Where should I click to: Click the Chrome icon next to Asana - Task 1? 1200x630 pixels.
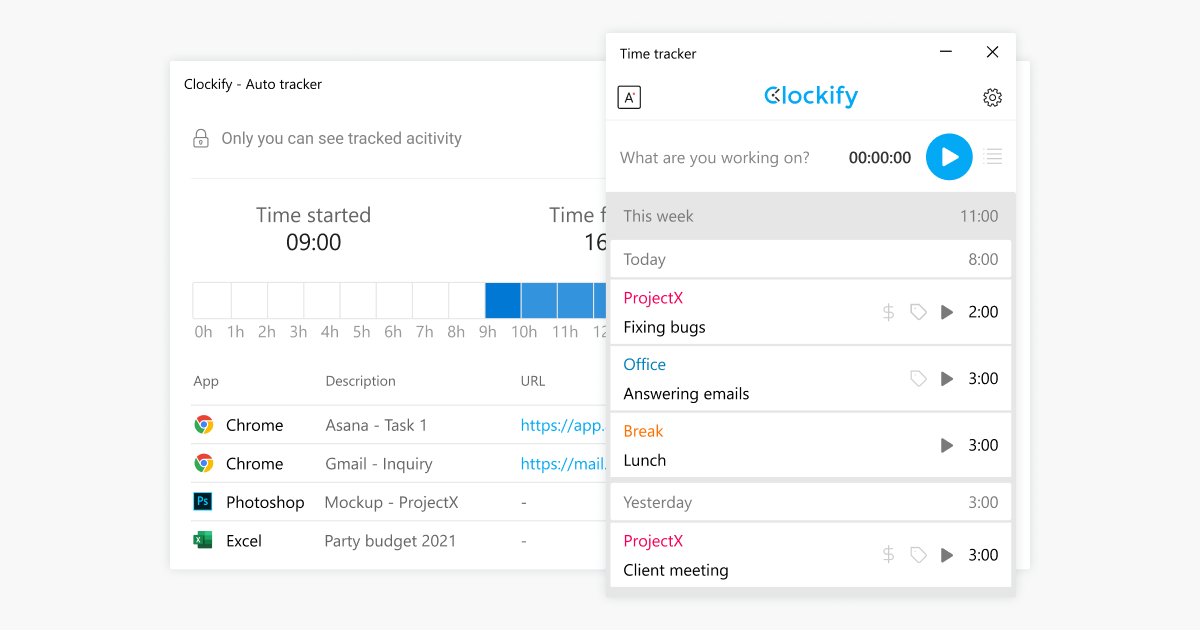(x=202, y=424)
